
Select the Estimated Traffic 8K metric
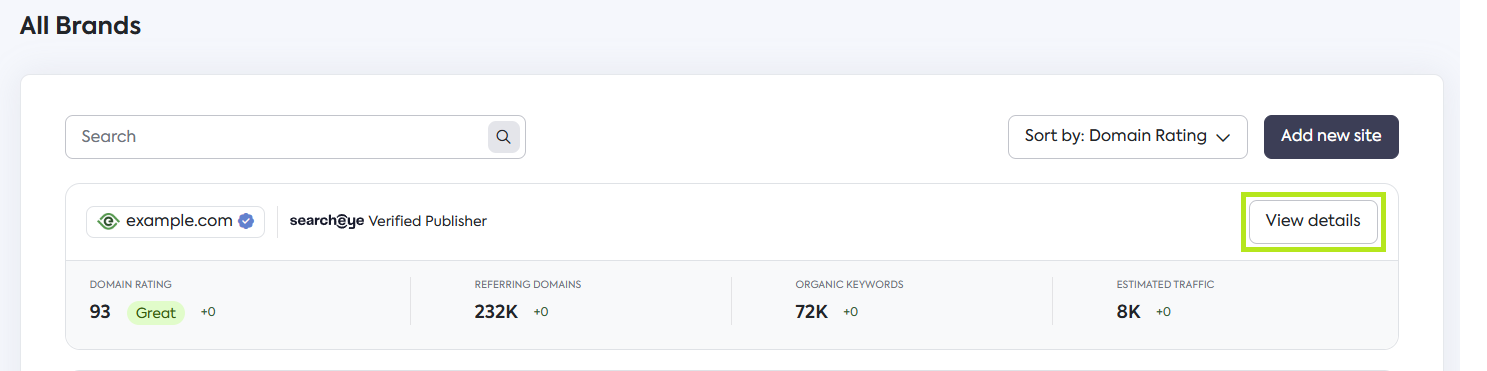point(1128,312)
